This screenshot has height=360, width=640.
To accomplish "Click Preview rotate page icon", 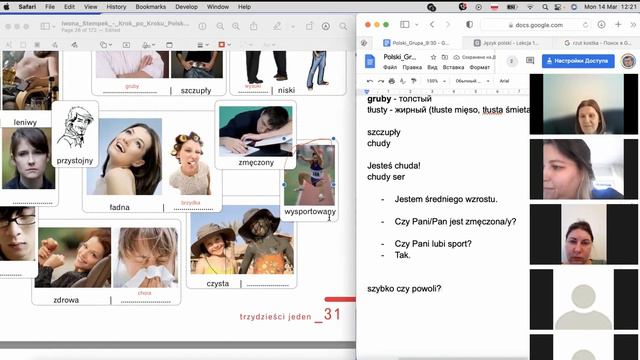I will click(x=309, y=26).
